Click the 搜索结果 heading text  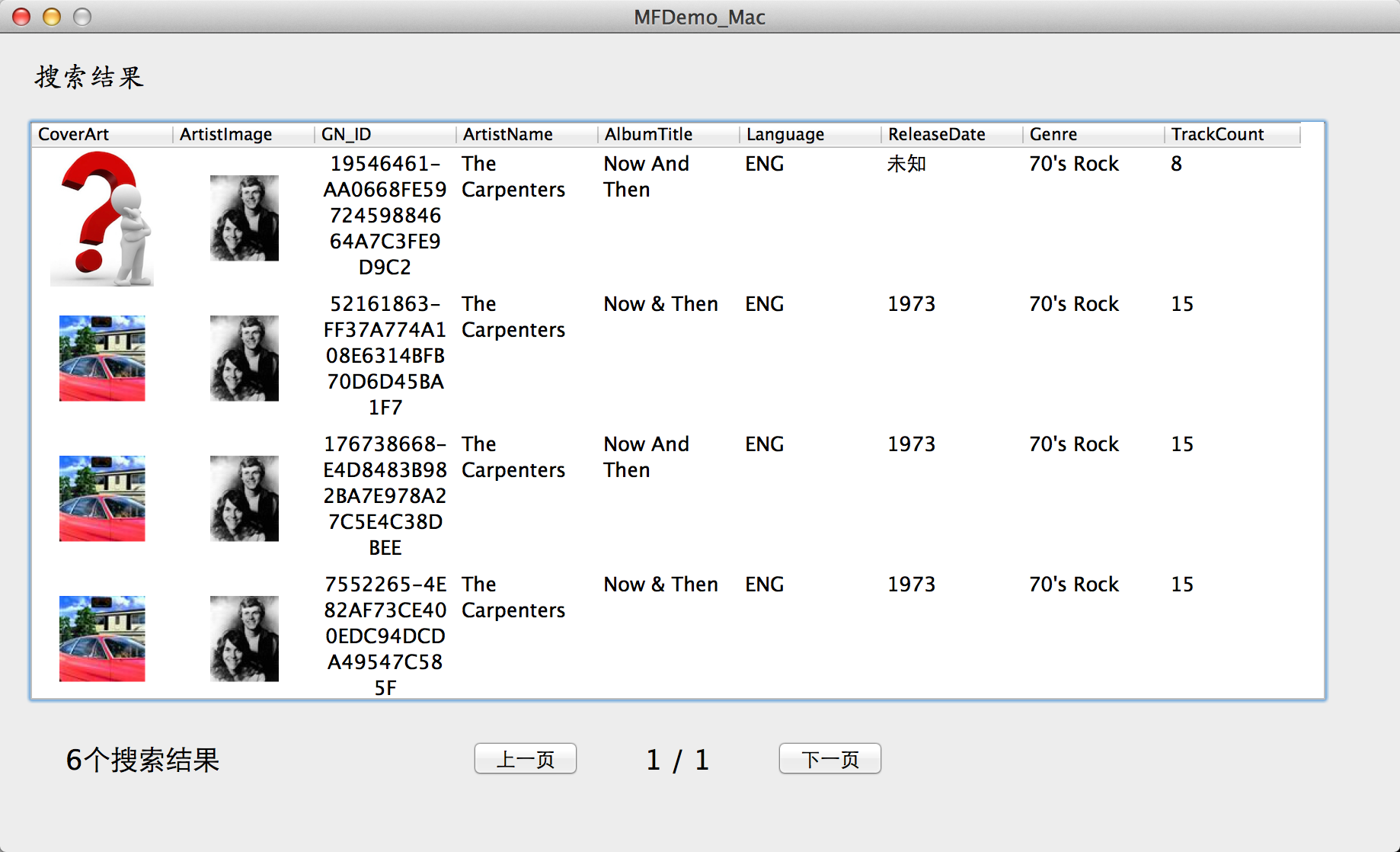click(89, 77)
